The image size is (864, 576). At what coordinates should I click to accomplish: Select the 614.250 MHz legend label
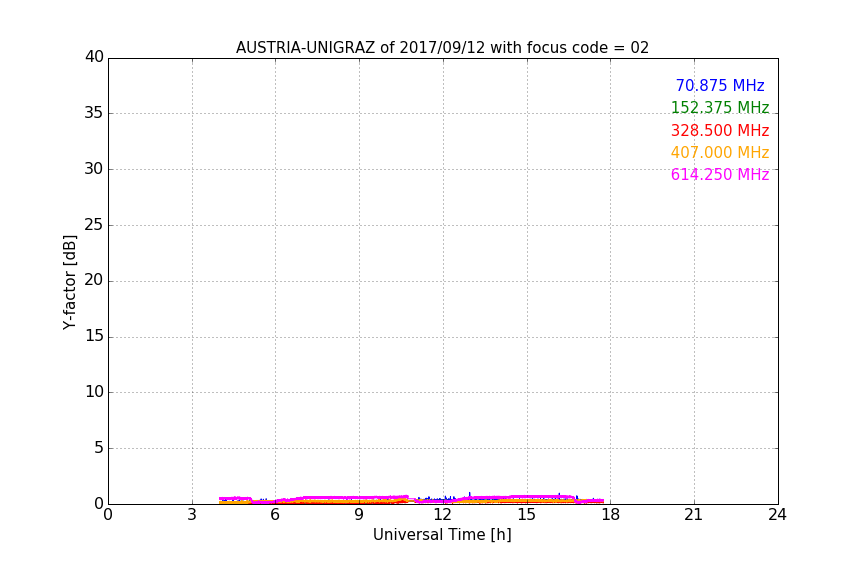[x=720, y=175]
